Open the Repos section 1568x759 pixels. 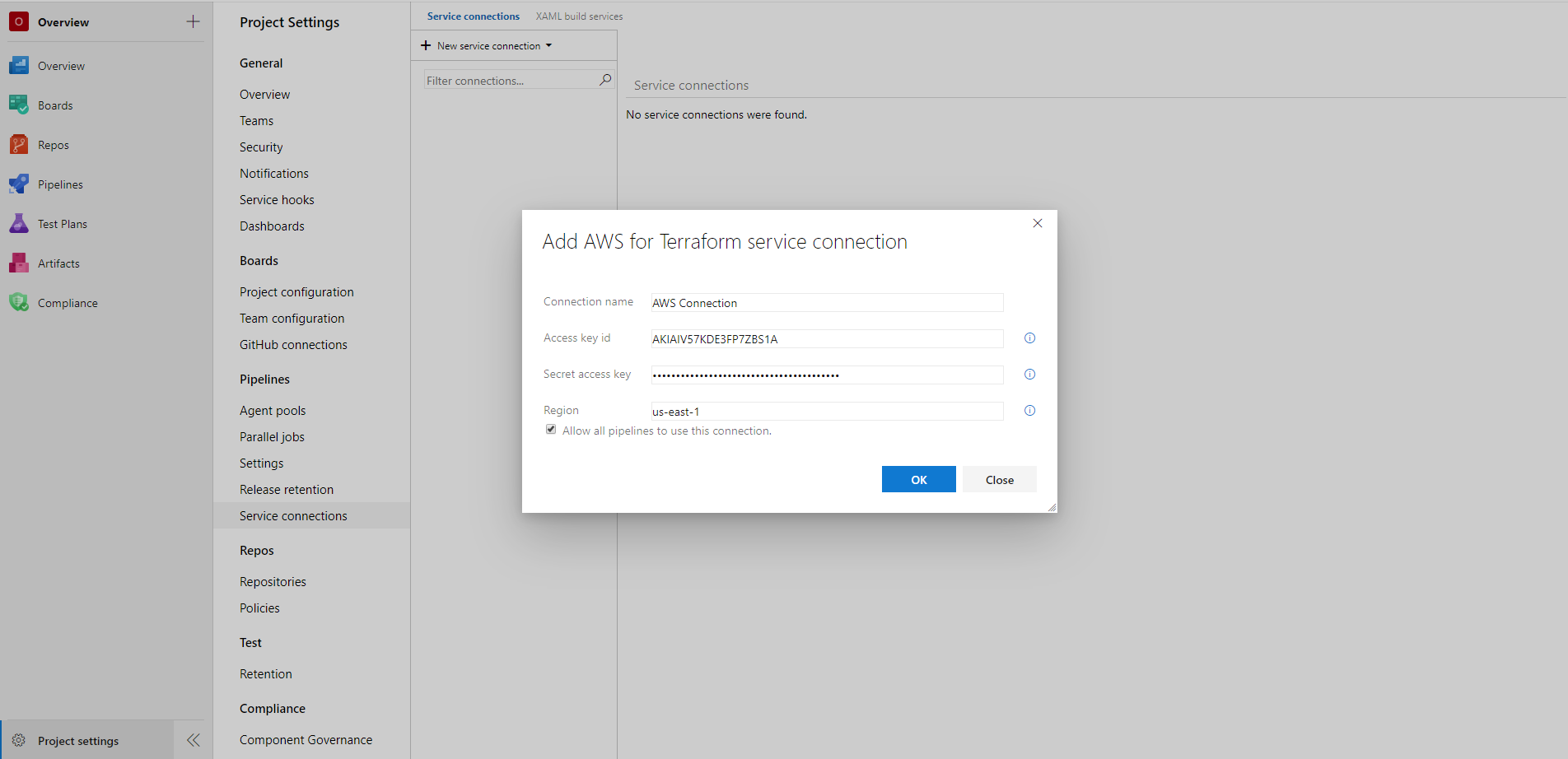tap(52, 144)
